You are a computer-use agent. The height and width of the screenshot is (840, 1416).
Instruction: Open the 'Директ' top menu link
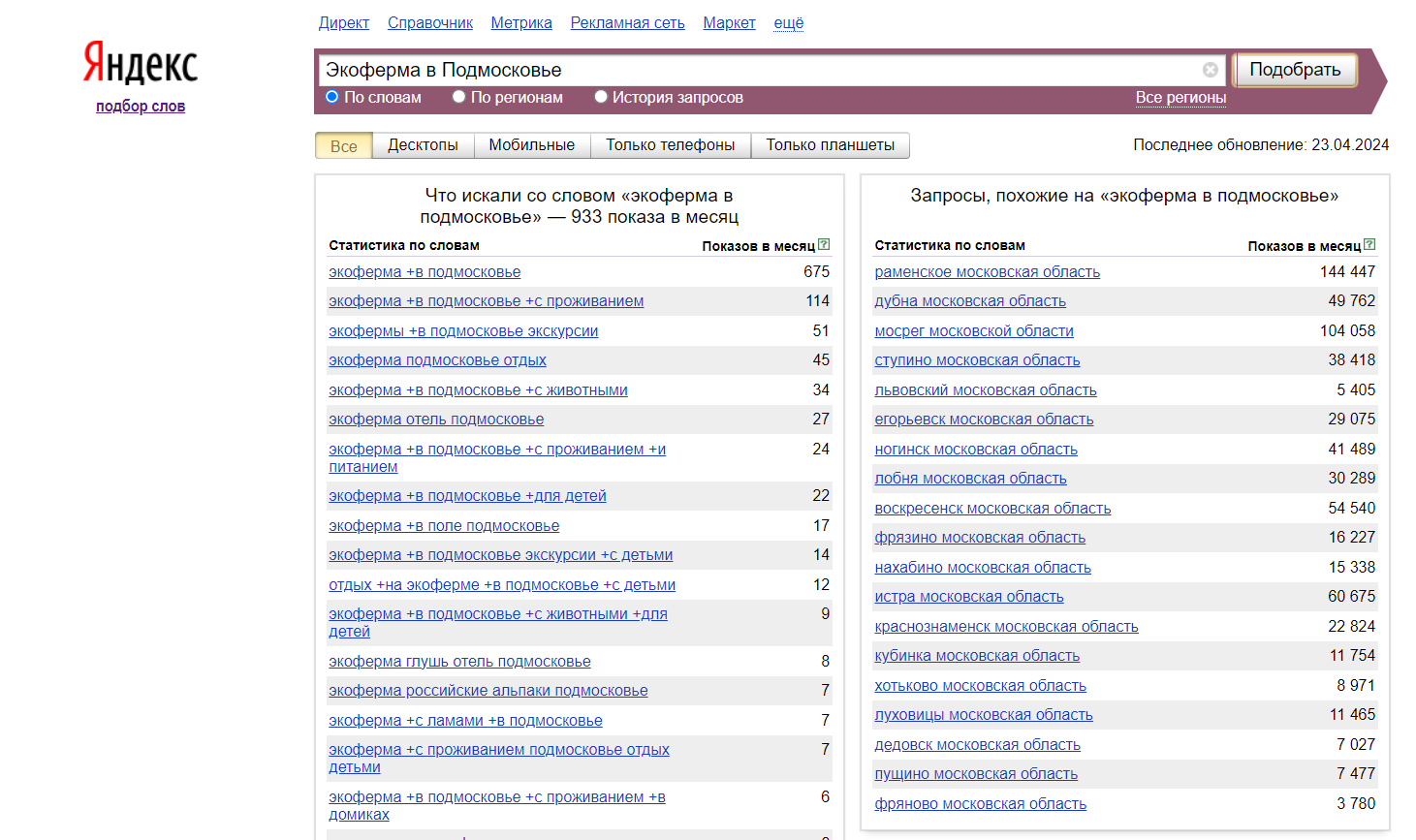coord(344,22)
